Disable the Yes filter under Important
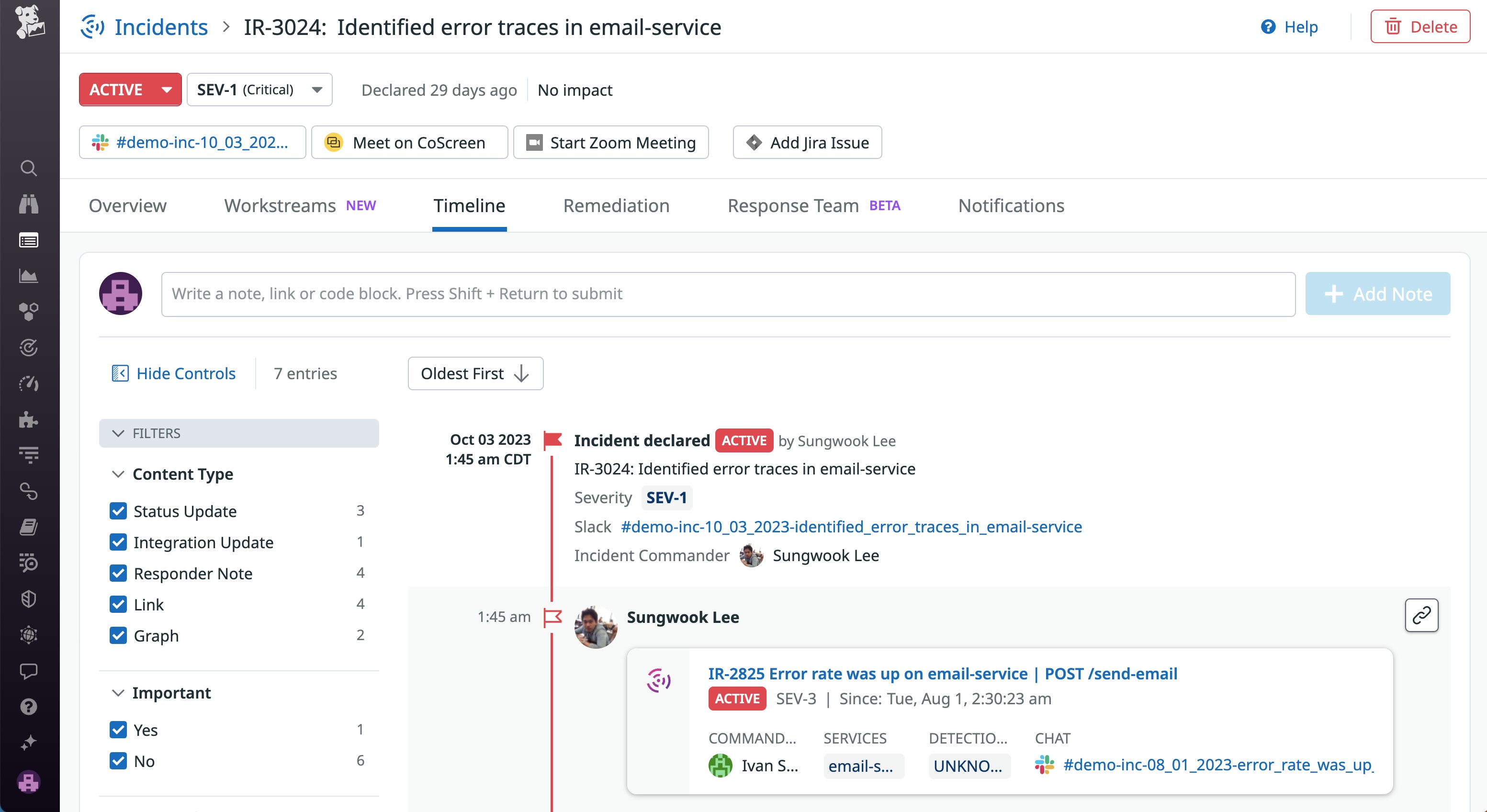Screen dimensions: 1487x812 point(118,730)
